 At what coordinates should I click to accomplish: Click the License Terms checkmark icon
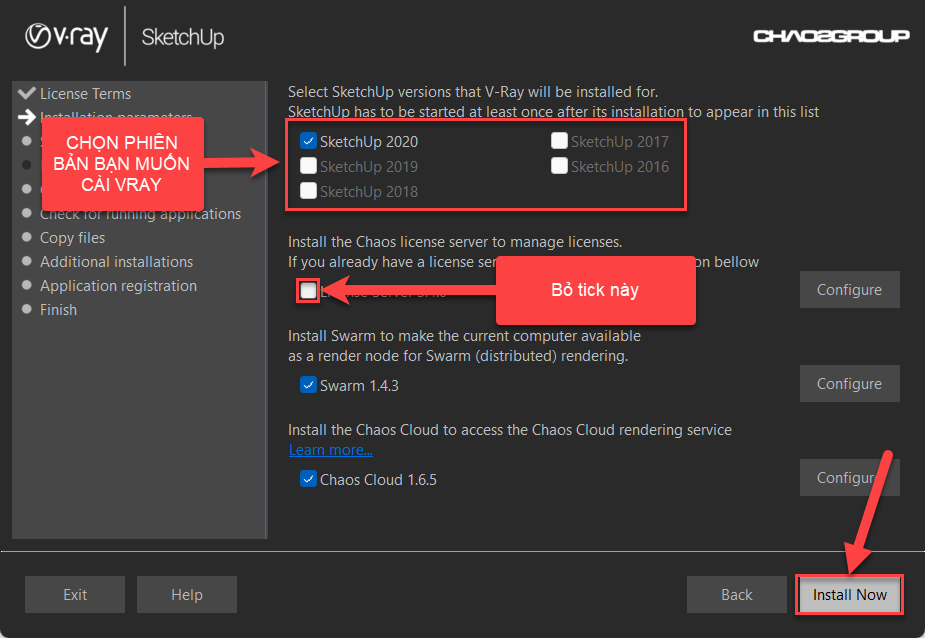(x=27, y=93)
